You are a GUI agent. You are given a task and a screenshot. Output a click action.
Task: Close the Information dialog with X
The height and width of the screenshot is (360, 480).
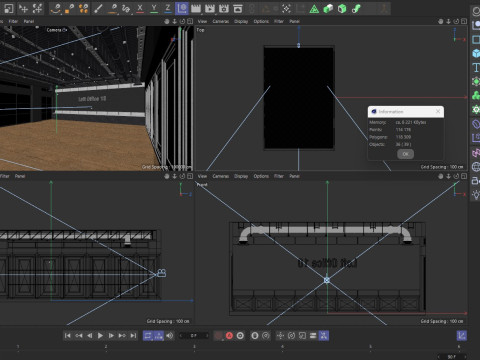438,111
